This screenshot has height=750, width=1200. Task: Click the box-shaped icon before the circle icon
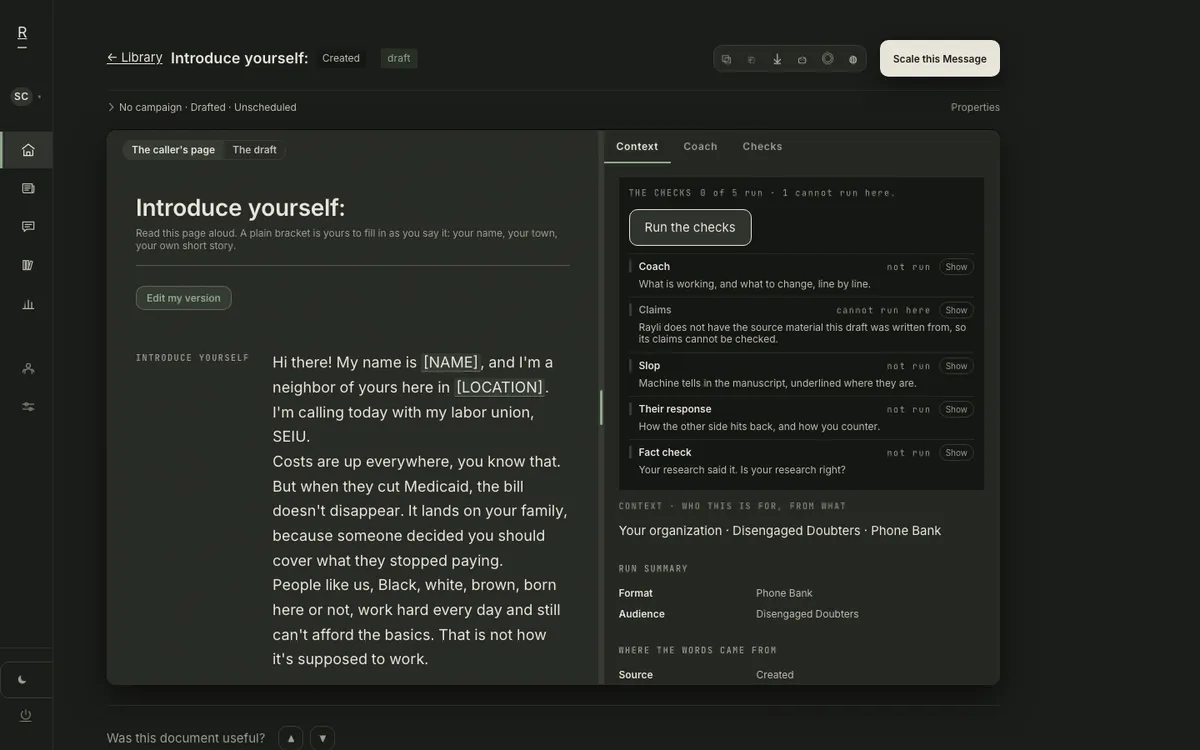pyautogui.click(x=802, y=59)
